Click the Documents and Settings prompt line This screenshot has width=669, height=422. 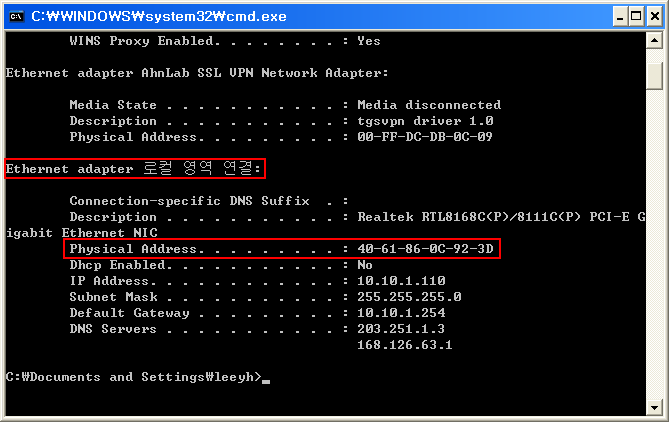(134, 377)
